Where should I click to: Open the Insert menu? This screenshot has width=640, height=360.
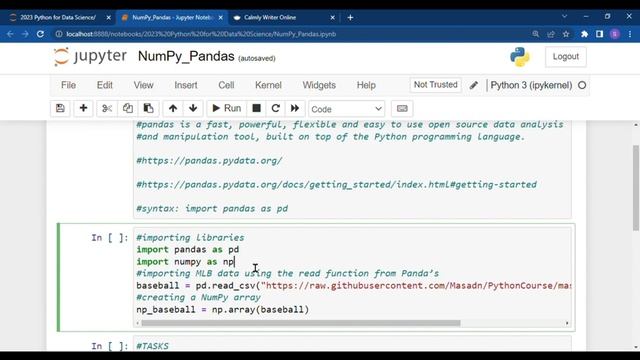[186, 85]
